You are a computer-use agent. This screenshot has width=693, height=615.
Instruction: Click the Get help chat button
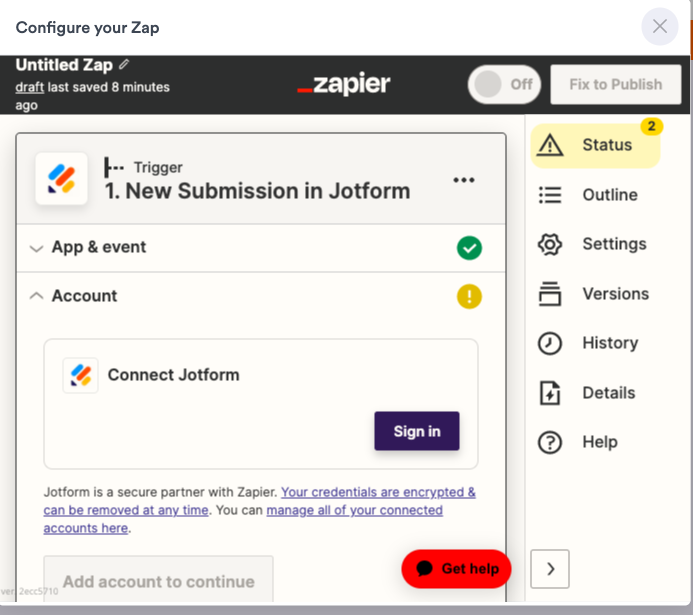456,569
